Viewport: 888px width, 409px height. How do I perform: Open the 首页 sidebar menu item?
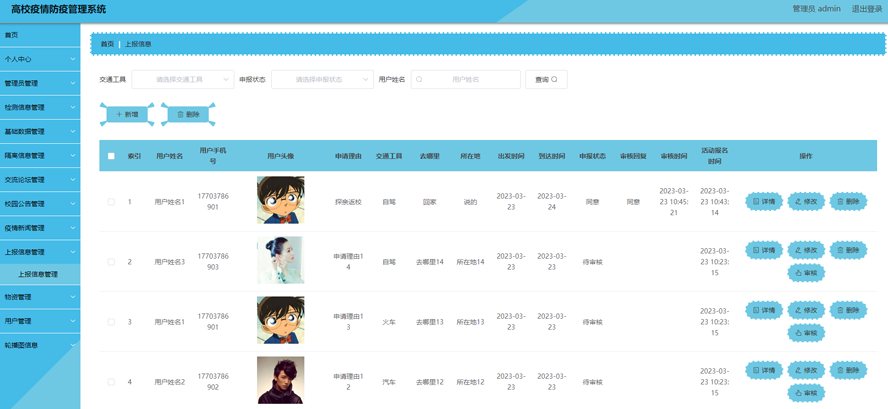click(40, 35)
